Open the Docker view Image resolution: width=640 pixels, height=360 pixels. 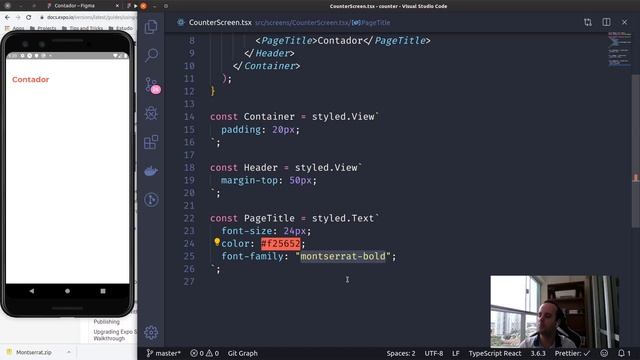tap(151, 171)
